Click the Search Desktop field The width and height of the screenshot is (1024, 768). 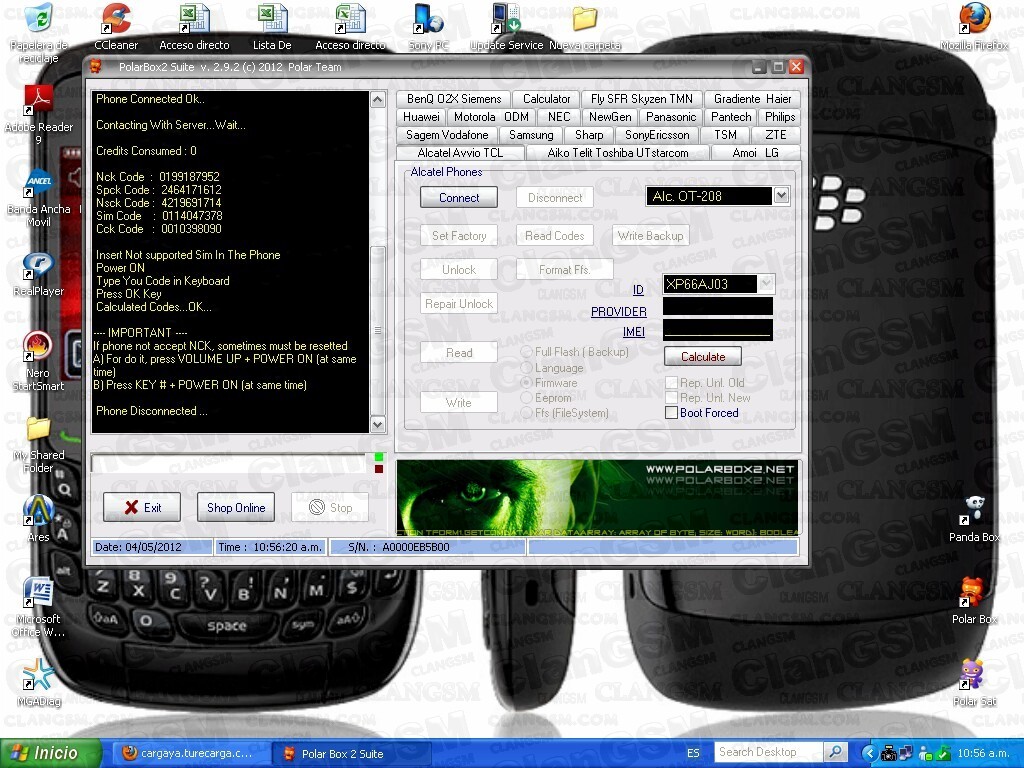point(769,752)
